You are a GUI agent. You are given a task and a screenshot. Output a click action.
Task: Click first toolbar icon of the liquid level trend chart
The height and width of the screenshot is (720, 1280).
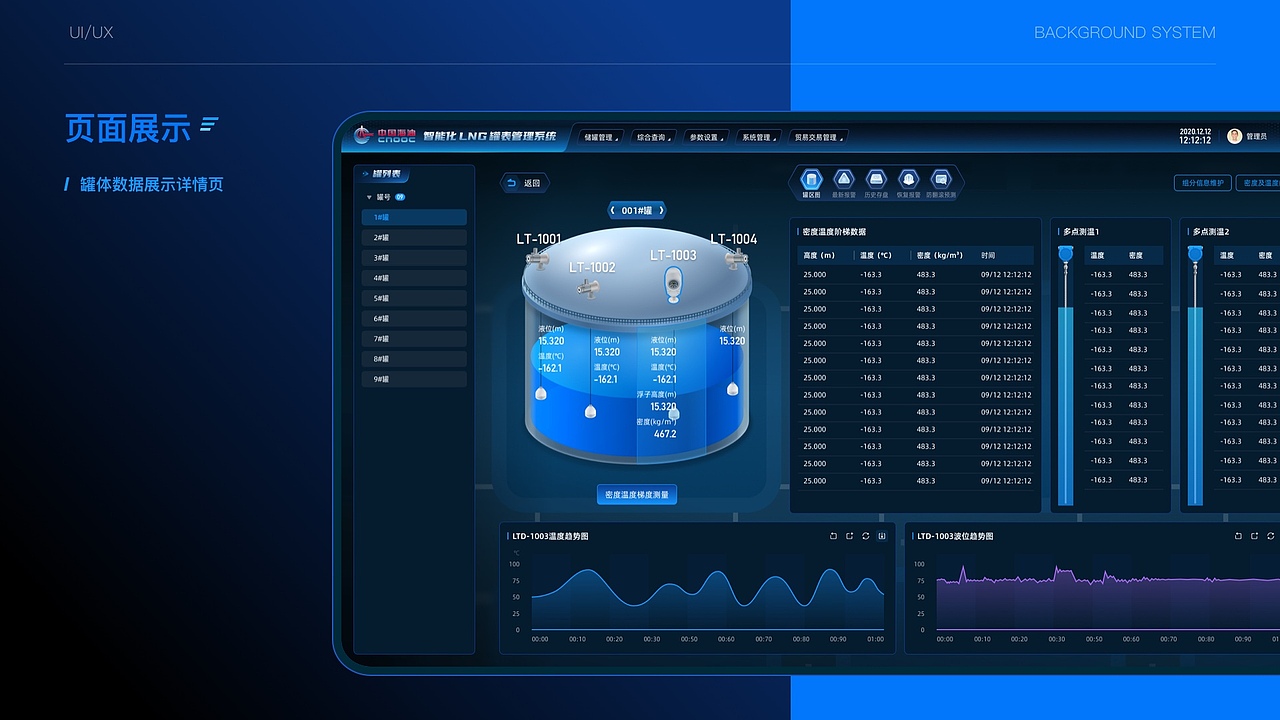(x=1239, y=536)
